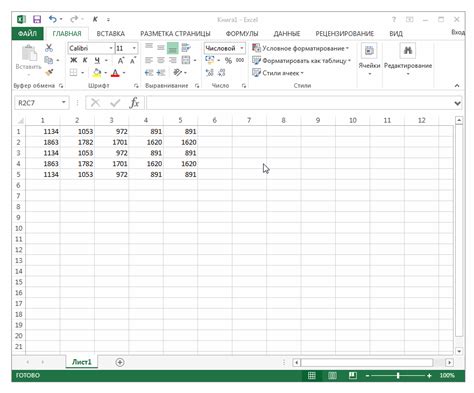The image size is (474, 393).
Task: Switch to Page Layout view icon
Action: [332, 376]
